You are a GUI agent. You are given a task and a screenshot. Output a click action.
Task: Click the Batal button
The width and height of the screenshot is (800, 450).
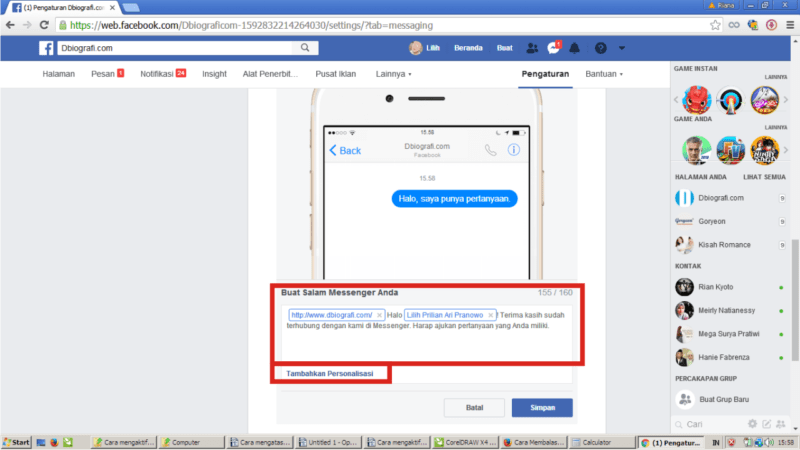coord(474,408)
